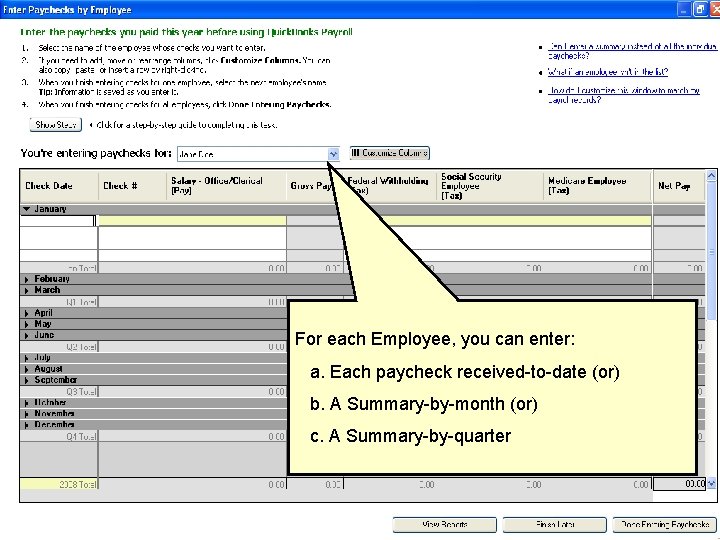Expand the February month group
The height and width of the screenshot is (540, 720).
coord(27,279)
